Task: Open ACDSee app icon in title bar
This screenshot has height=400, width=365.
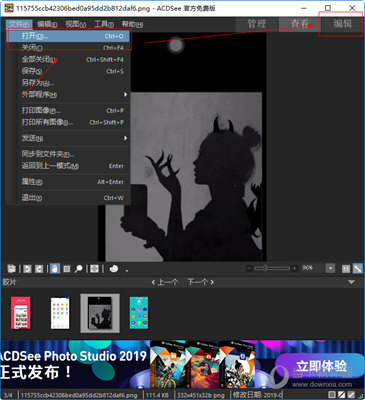Action: tap(9, 8)
